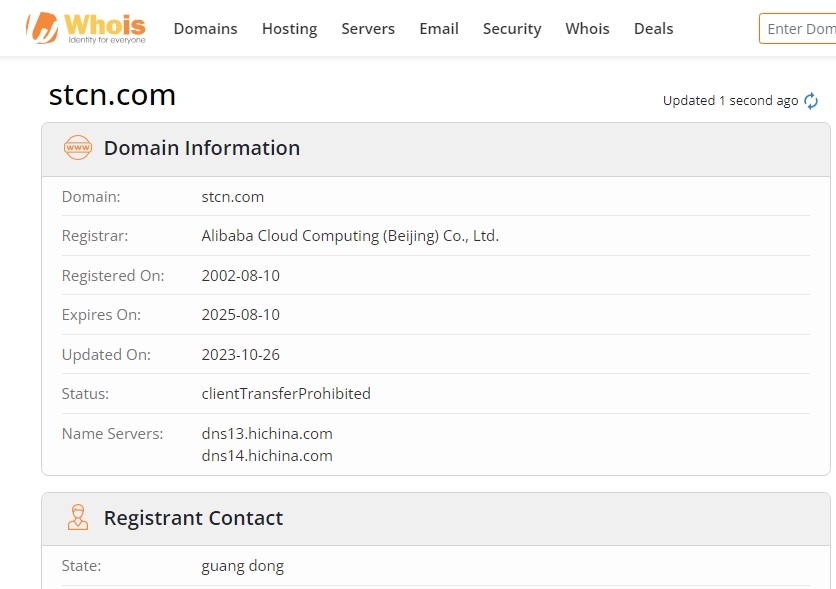Image resolution: width=836 pixels, height=589 pixels.
Task: Click the clientTransferProhibited status value
Action: pos(286,394)
